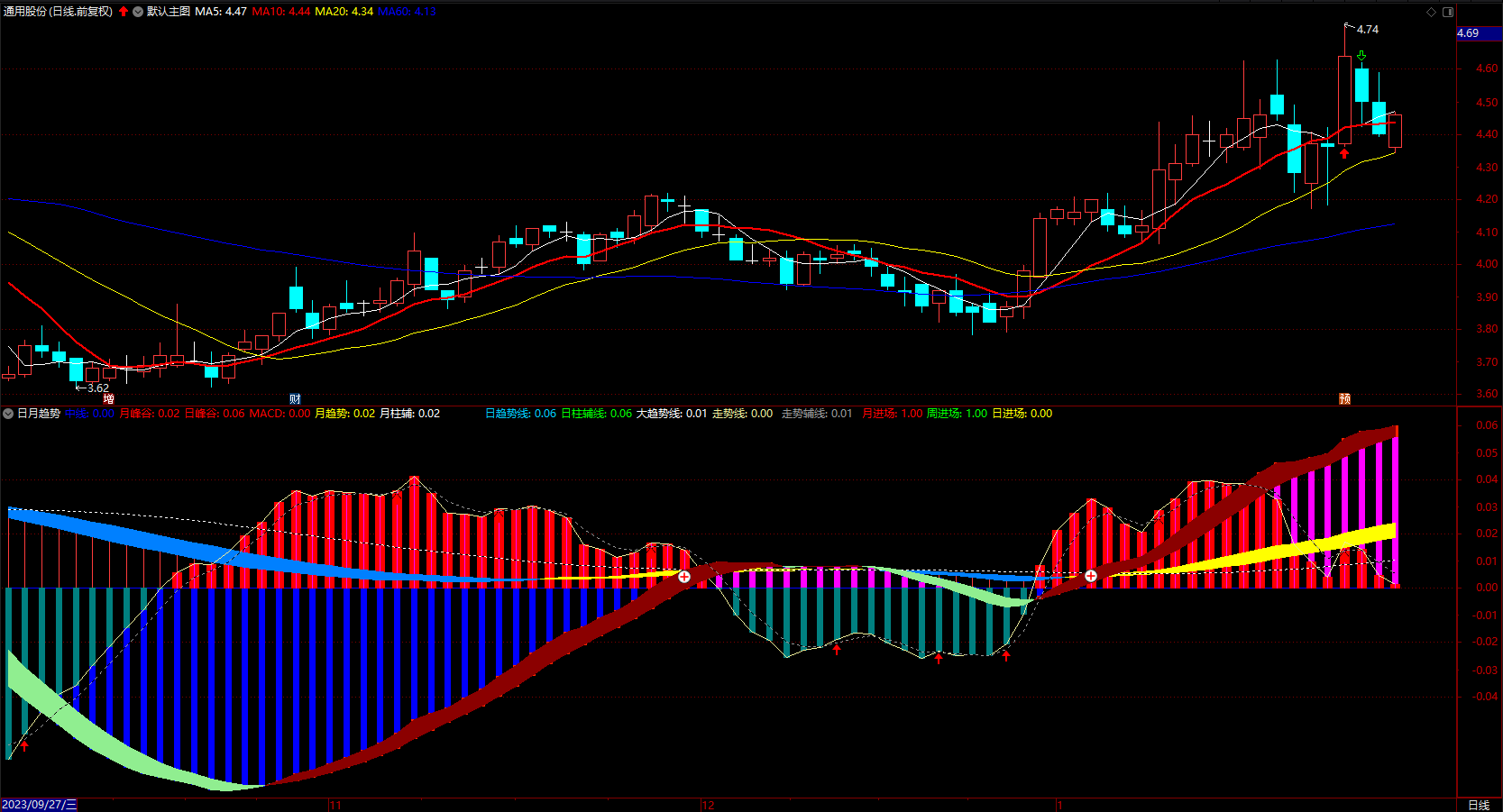Click the 月进场: 1.00 indicator value
The width and height of the screenshot is (1503, 812).
point(893,414)
